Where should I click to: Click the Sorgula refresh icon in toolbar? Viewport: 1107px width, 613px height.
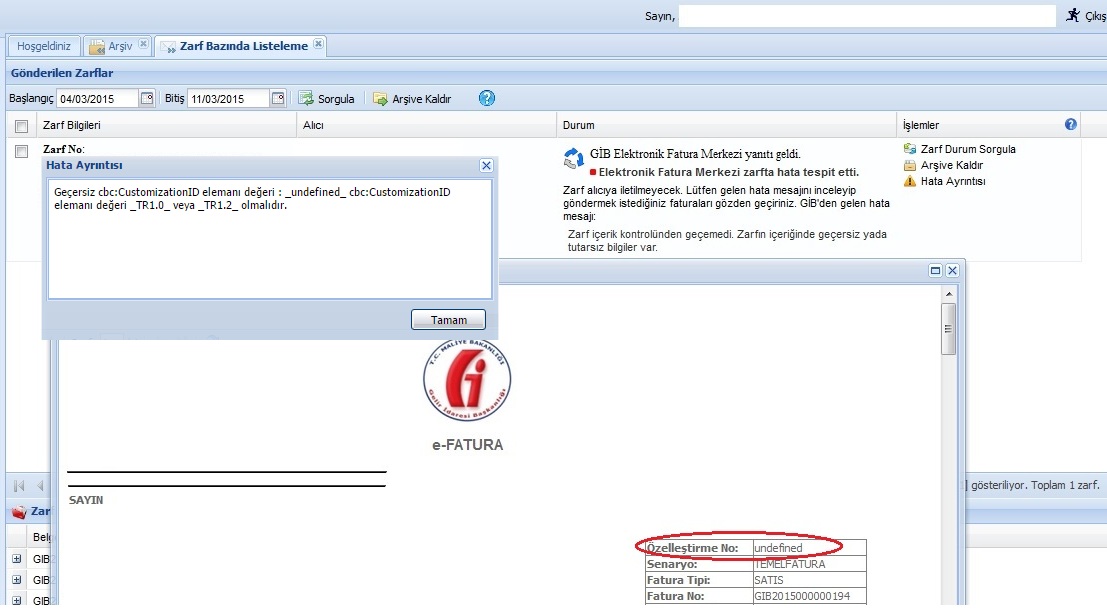click(x=306, y=99)
